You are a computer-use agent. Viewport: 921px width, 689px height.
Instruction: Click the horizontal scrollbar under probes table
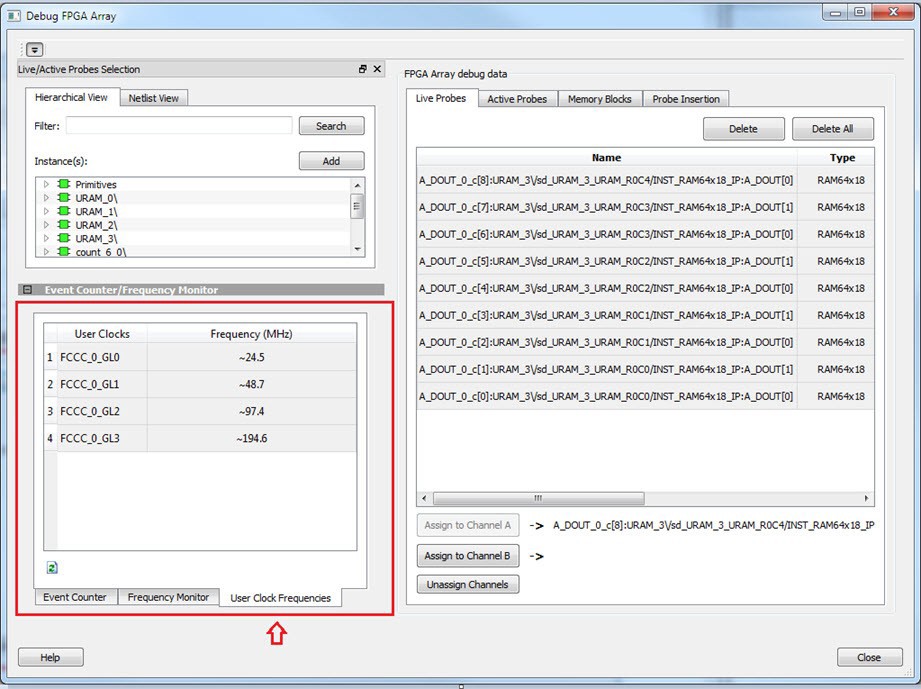coord(538,498)
